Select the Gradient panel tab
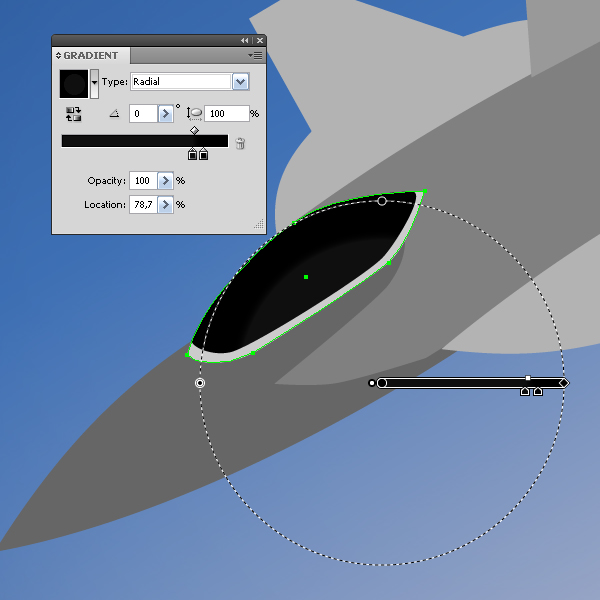This screenshot has height=600, width=600. (x=91, y=56)
